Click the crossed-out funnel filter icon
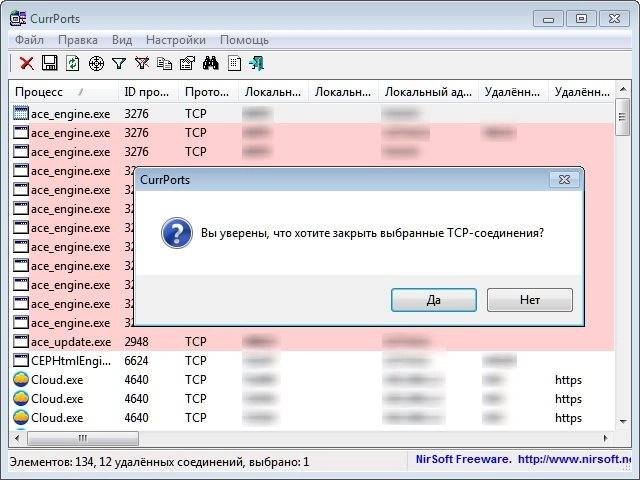Screen dimensions: 640x480 [142, 63]
